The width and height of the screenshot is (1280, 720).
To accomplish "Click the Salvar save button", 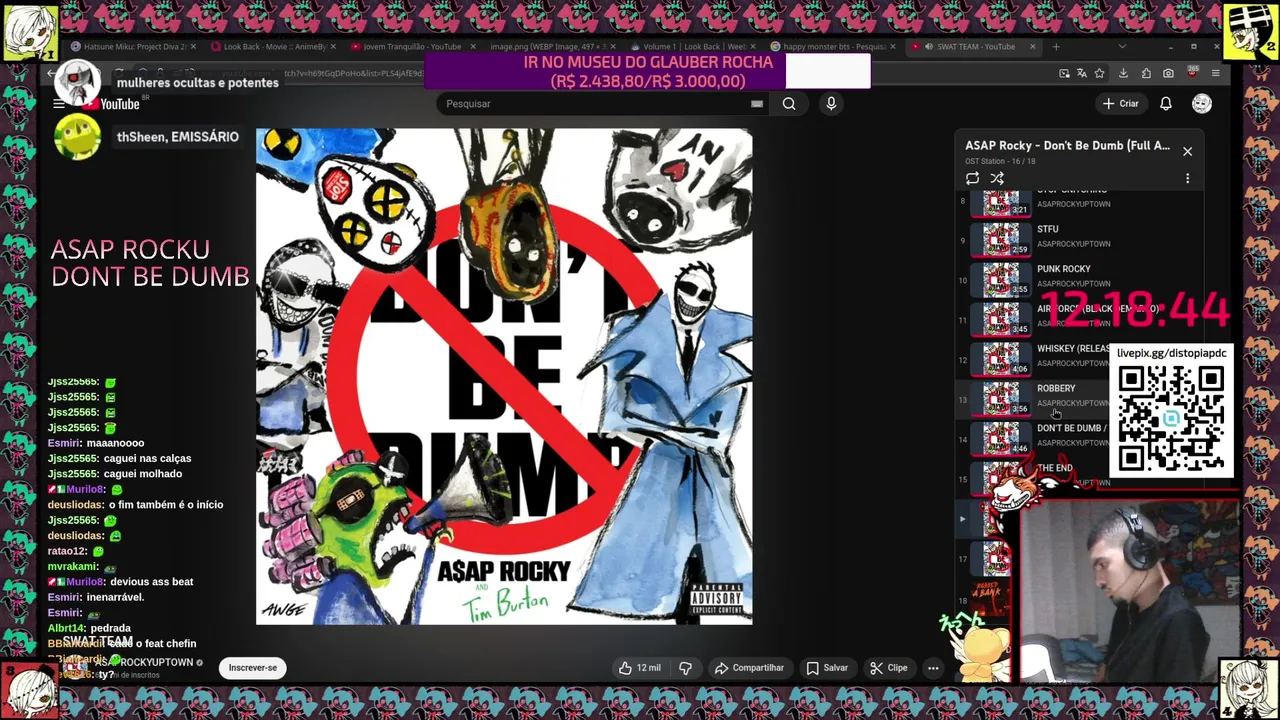I will coord(827,668).
